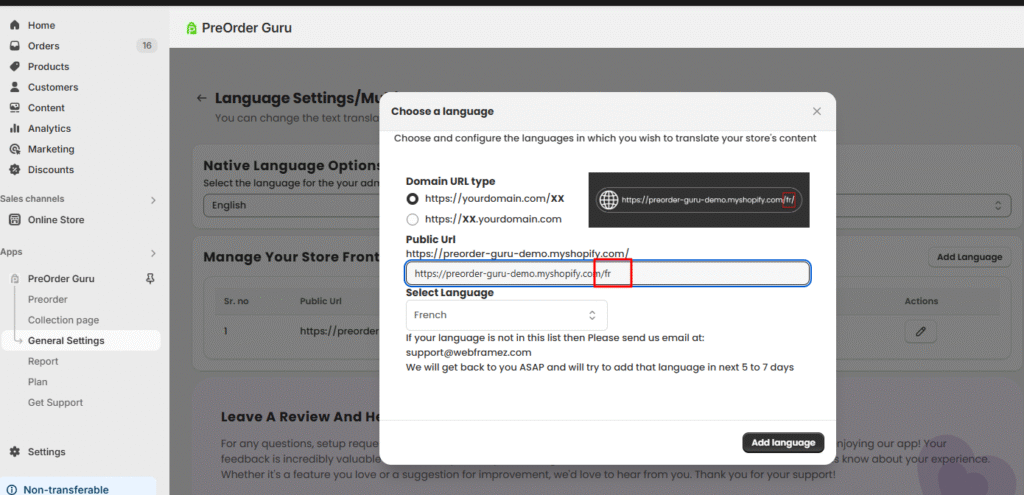Click the Analytics bar chart icon
Screen dimensions: 1024x495
tap(15, 129)
